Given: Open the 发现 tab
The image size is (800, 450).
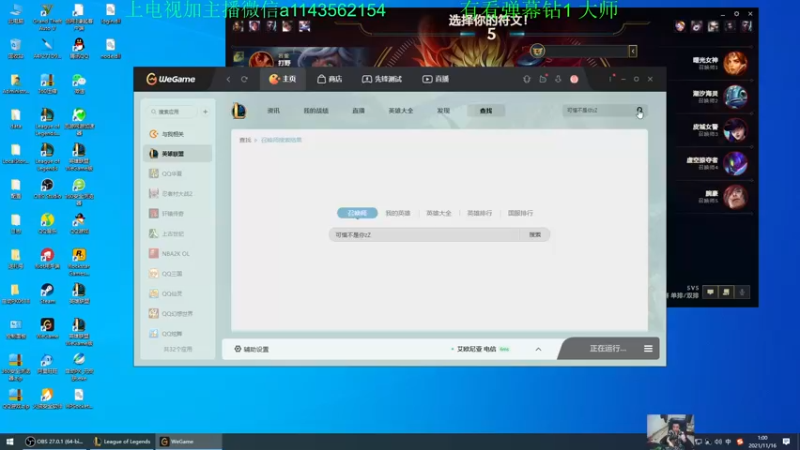Looking at the screenshot, I should click(x=443, y=110).
